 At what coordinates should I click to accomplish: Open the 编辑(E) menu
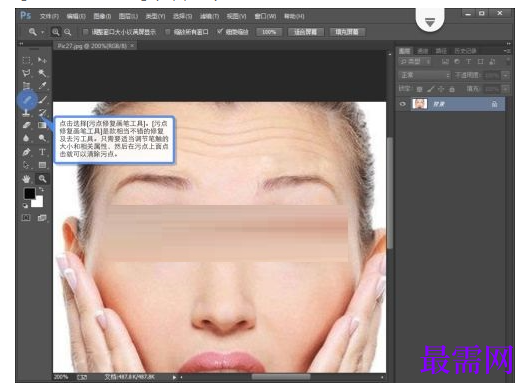(76, 16)
